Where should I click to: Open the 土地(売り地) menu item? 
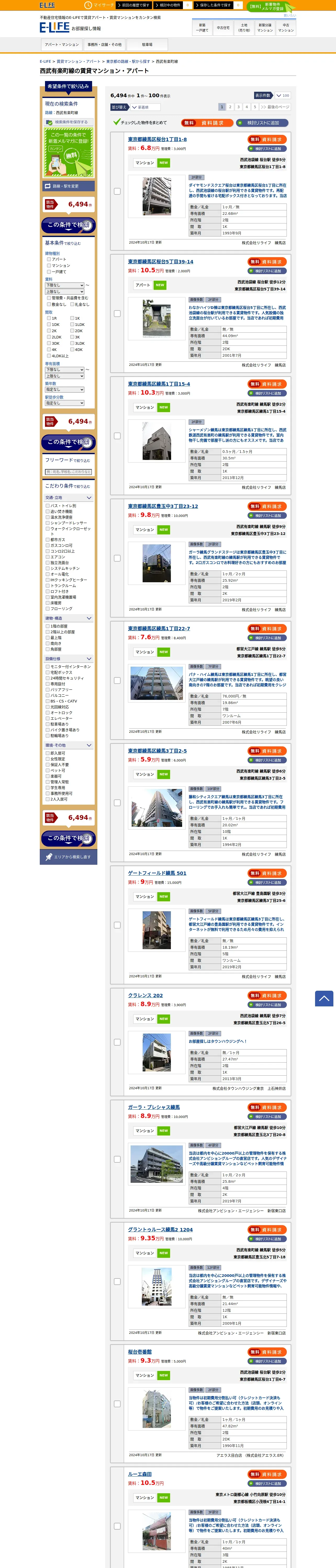244,27
